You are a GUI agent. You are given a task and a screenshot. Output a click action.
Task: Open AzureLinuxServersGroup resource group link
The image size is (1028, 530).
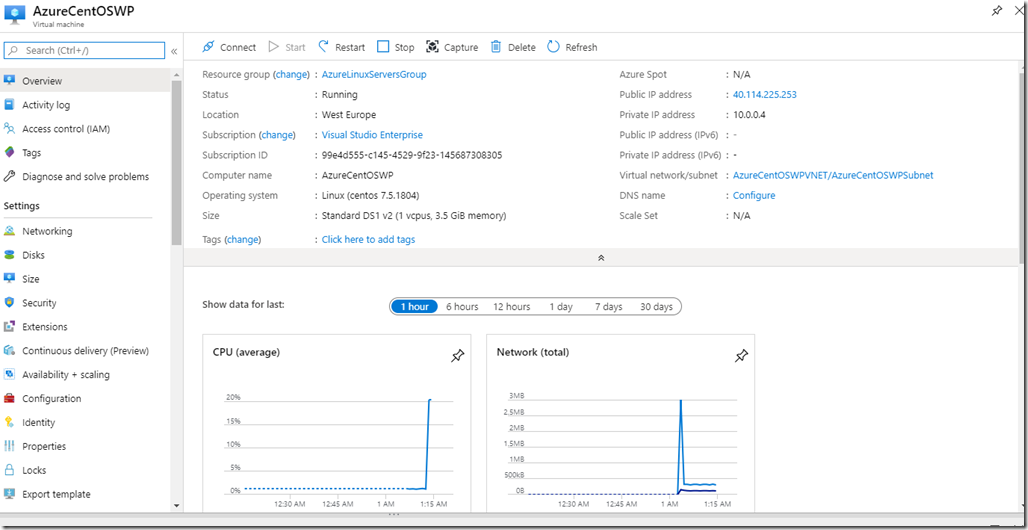click(374, 74)
